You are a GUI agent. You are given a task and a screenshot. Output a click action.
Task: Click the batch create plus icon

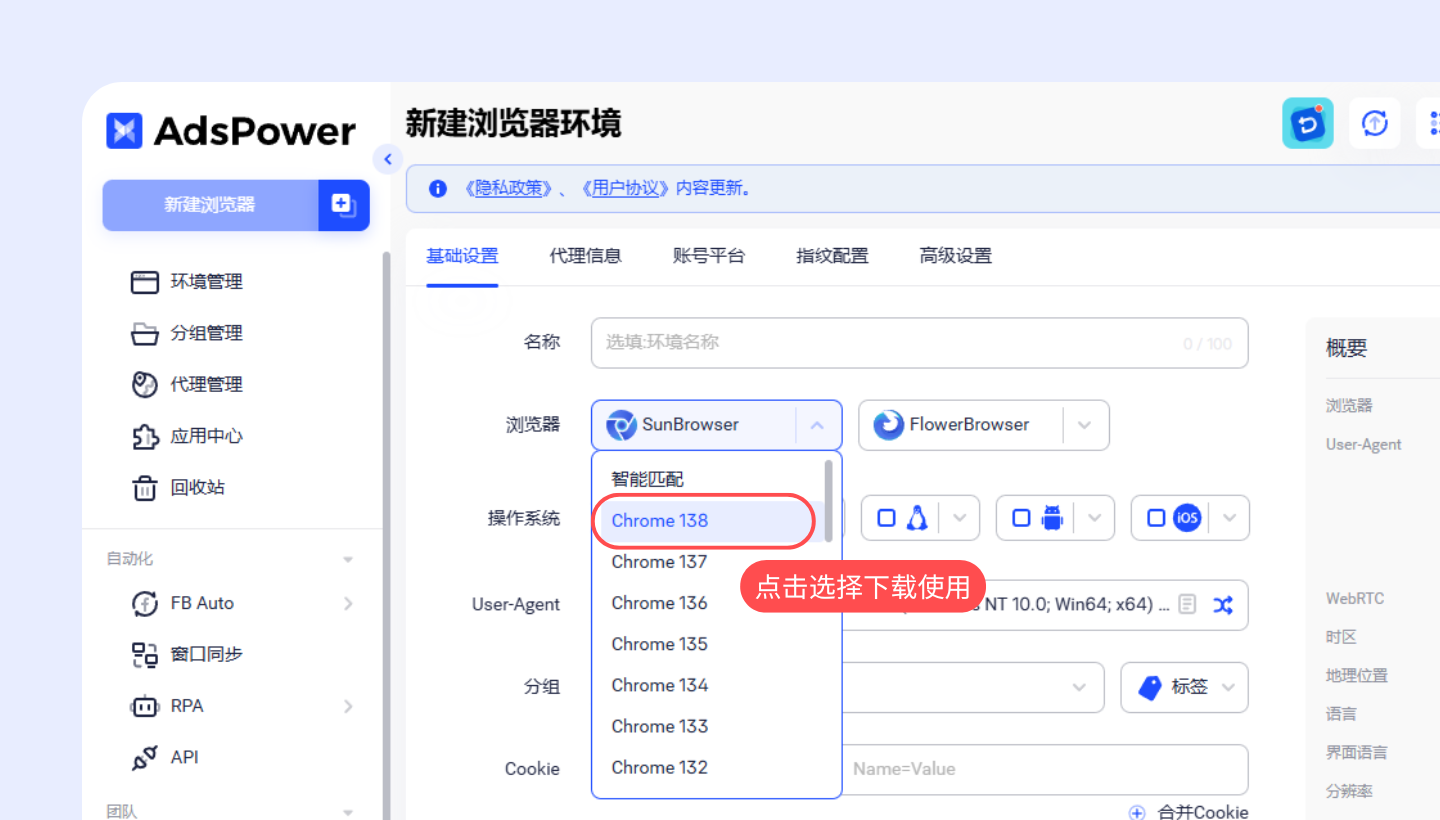tap(344, 205)
